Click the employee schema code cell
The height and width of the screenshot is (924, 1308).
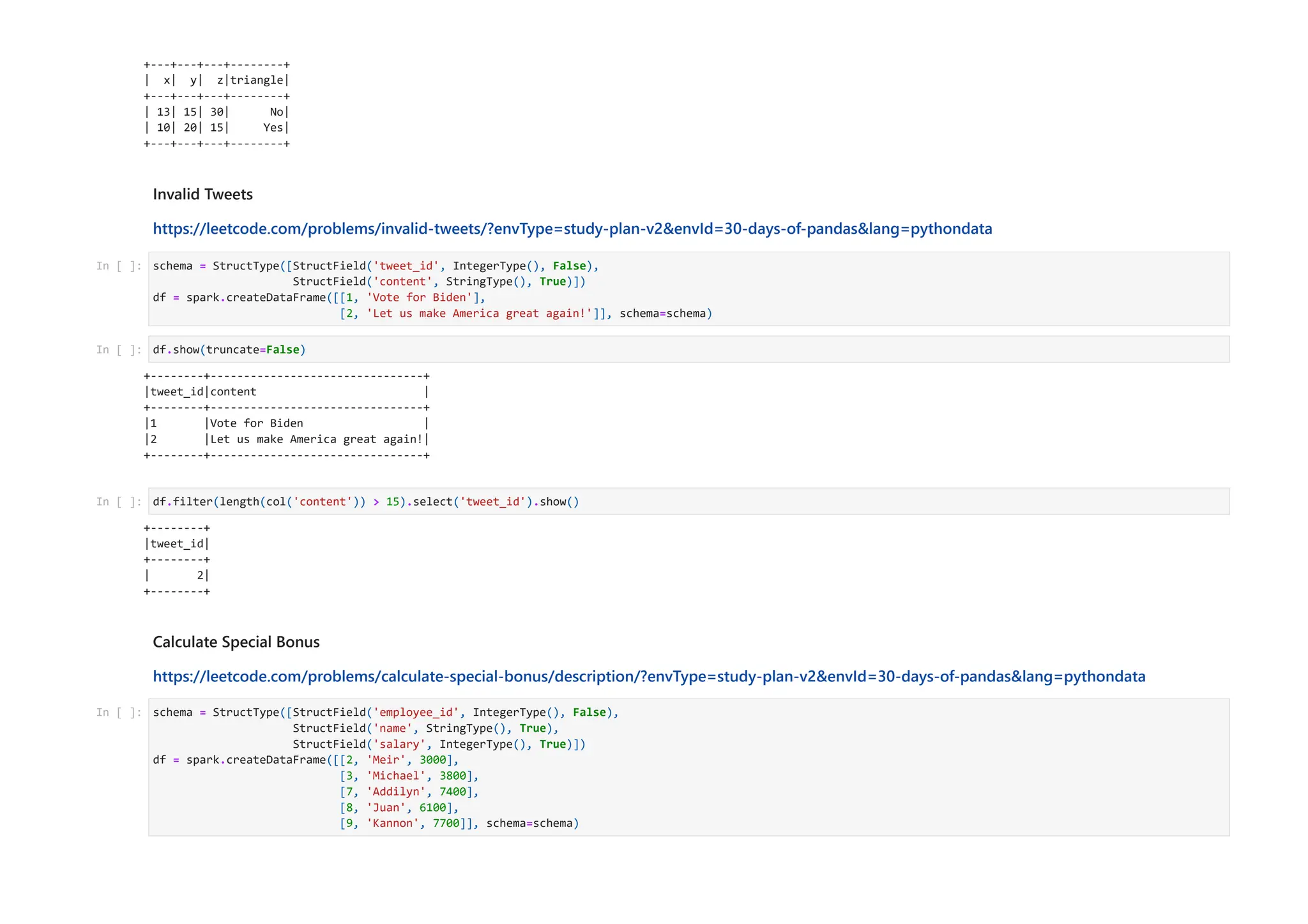[688, 768]
